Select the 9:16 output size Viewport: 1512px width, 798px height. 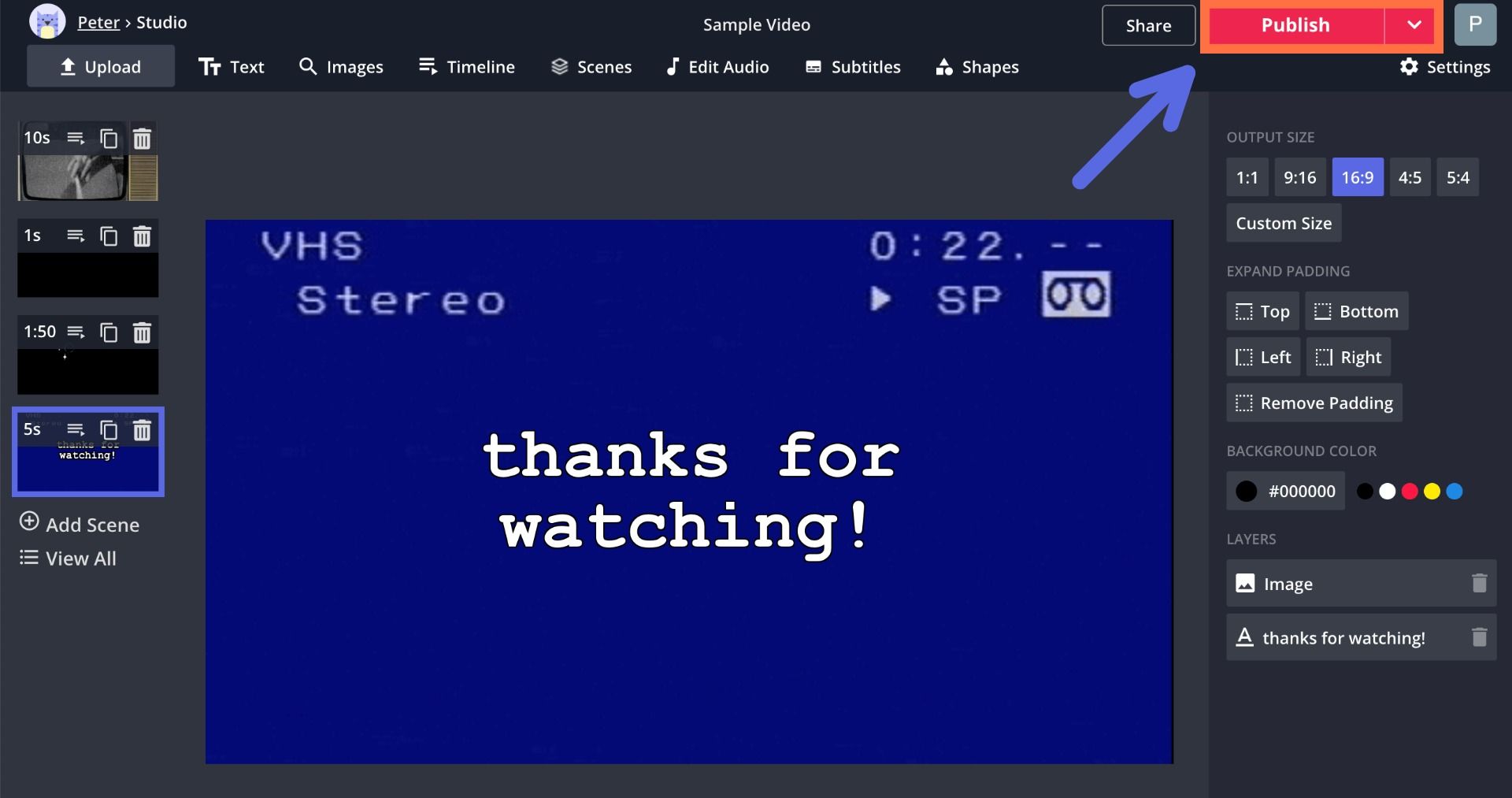tap(1299, 177)
